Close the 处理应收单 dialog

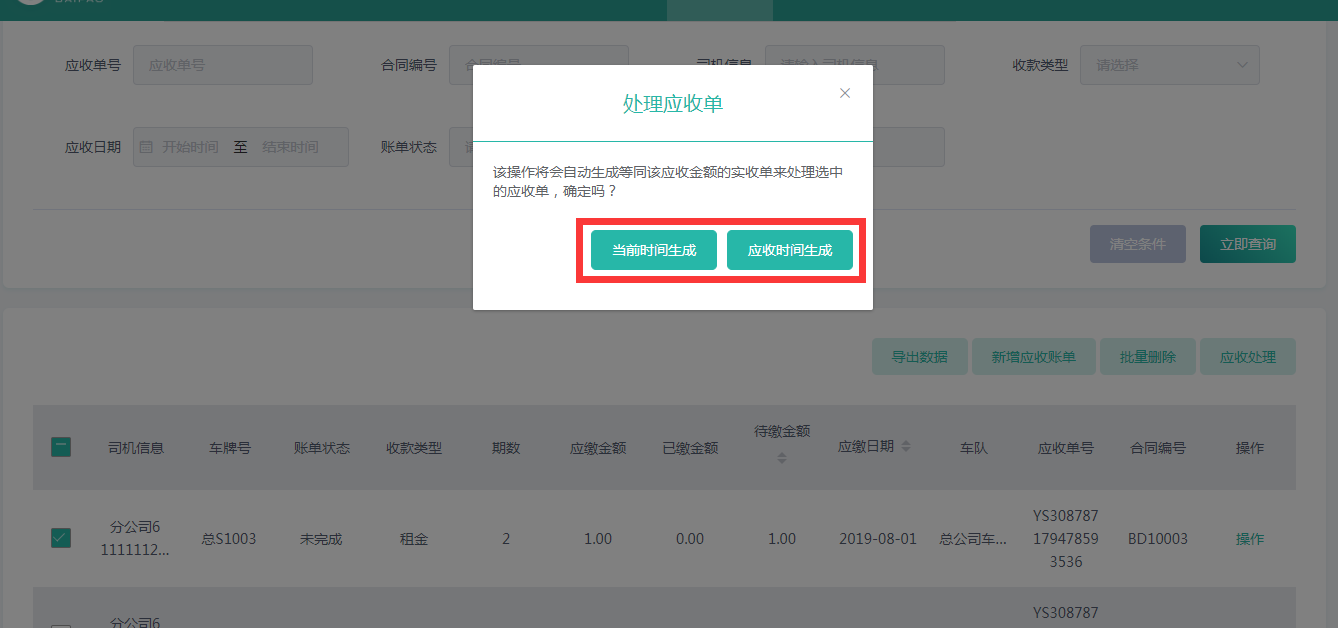[845, 93]
